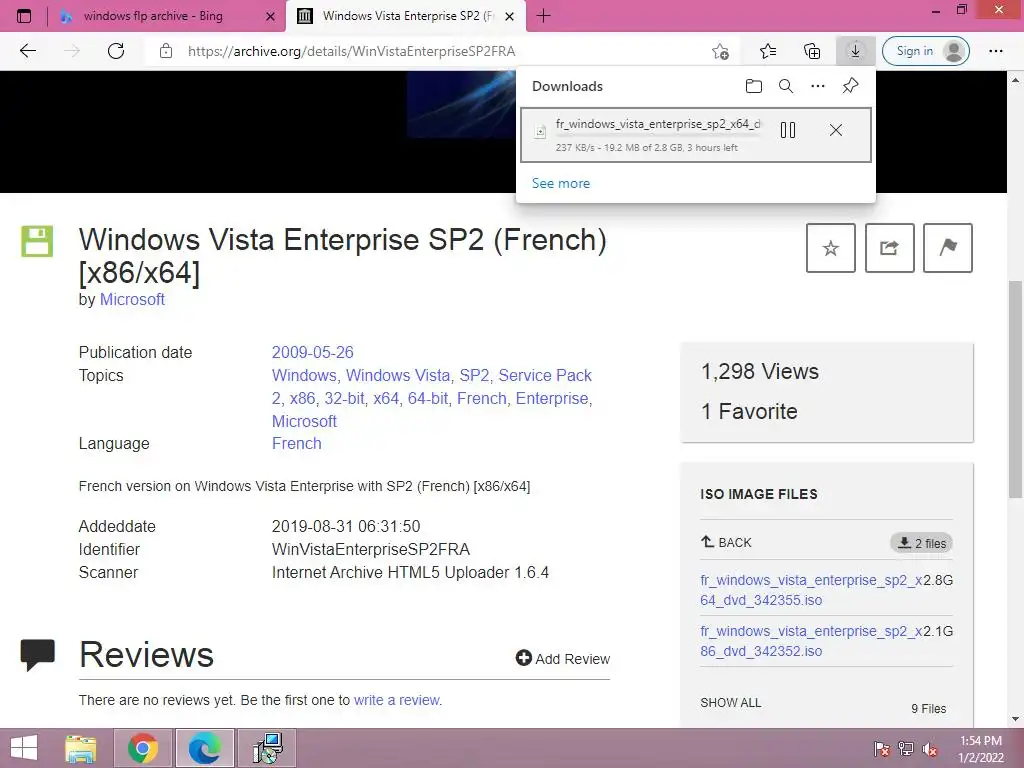
Task: Click the scrollbar down arrow
Action: pyautogui.click(x=1016, y=718)
